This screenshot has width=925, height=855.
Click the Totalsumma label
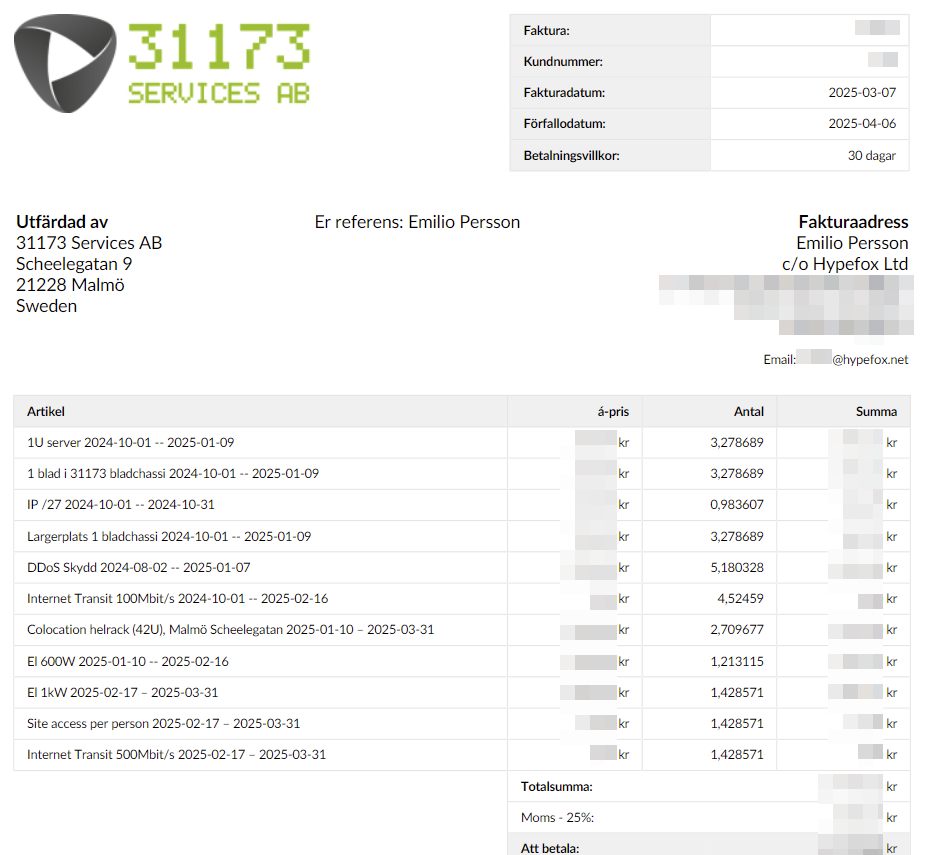pyautogui.click(x=557, y=786)
